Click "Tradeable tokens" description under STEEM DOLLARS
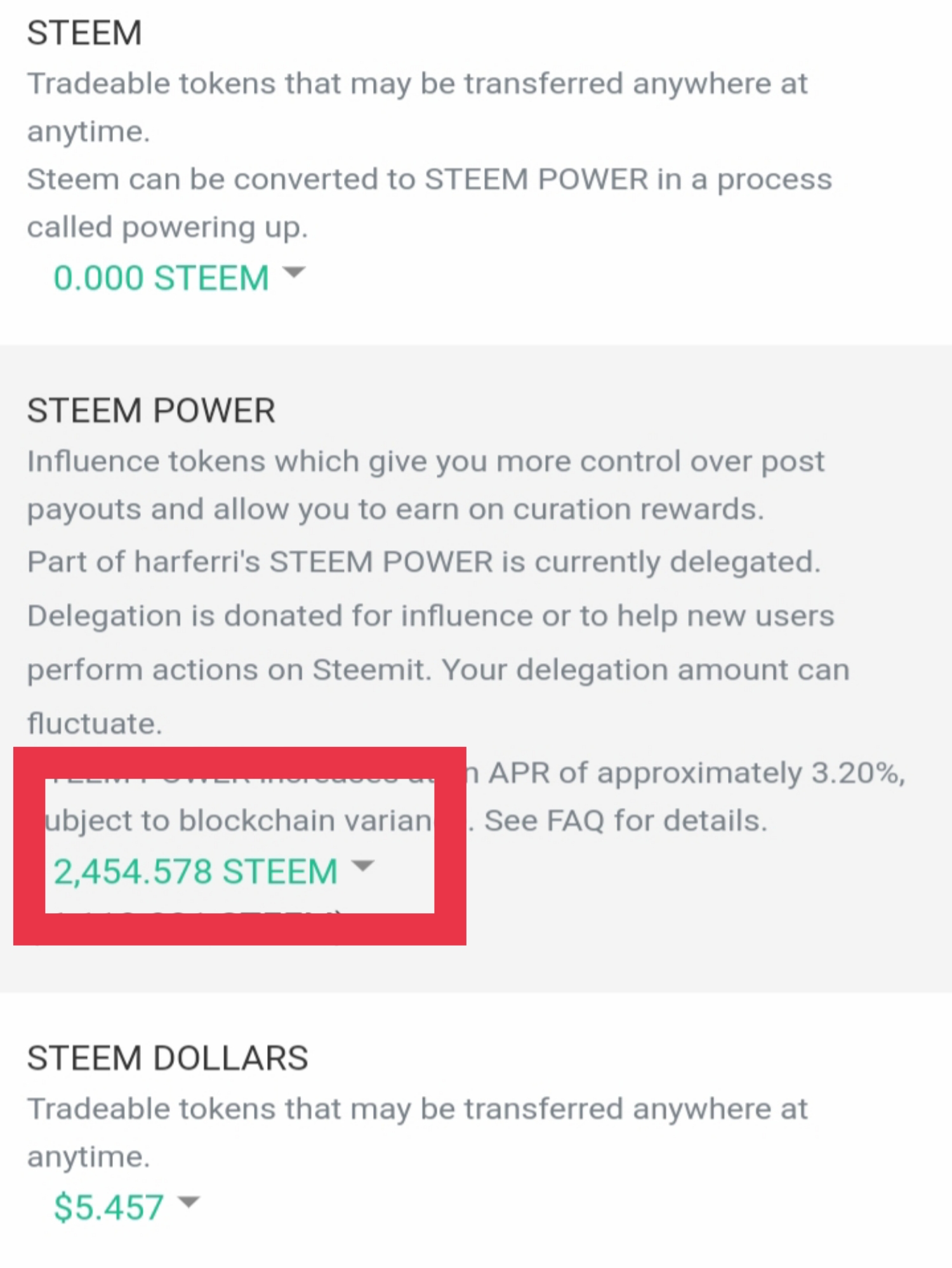Screen dimensions: 952x1268 [417, 1109]
